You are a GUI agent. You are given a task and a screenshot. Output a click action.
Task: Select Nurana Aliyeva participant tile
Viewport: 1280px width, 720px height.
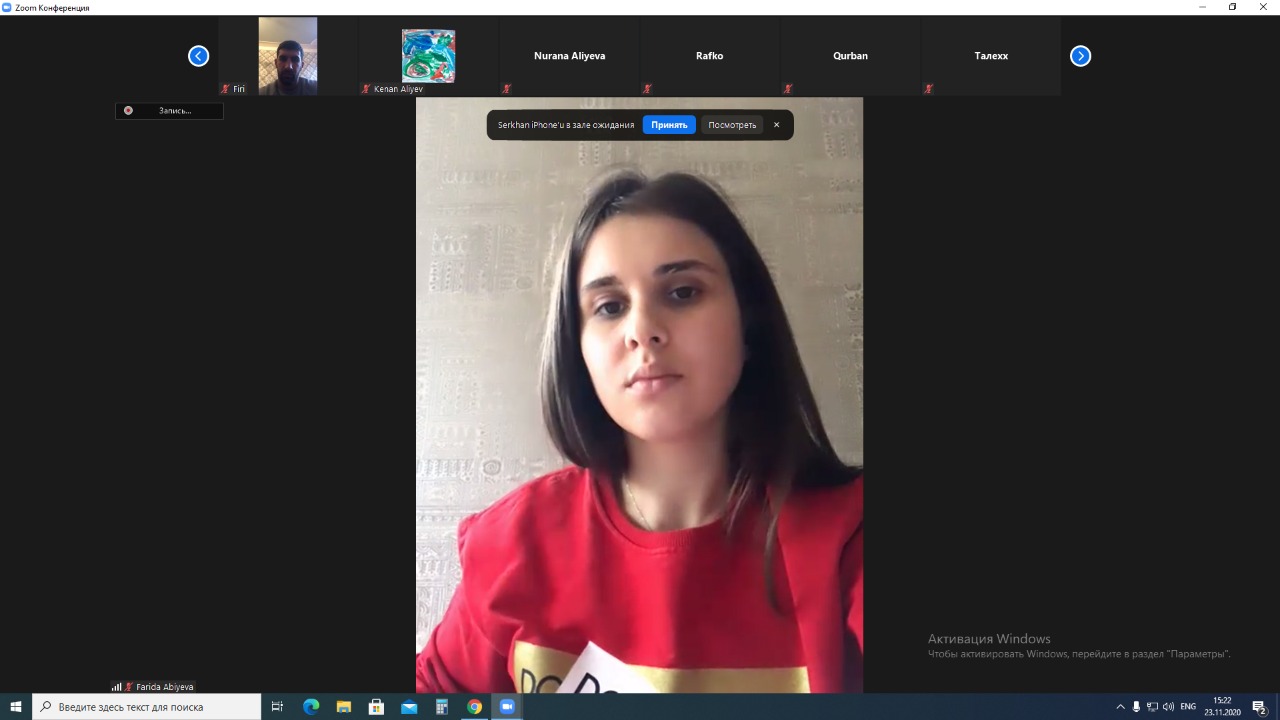click(x=569, y=56)
